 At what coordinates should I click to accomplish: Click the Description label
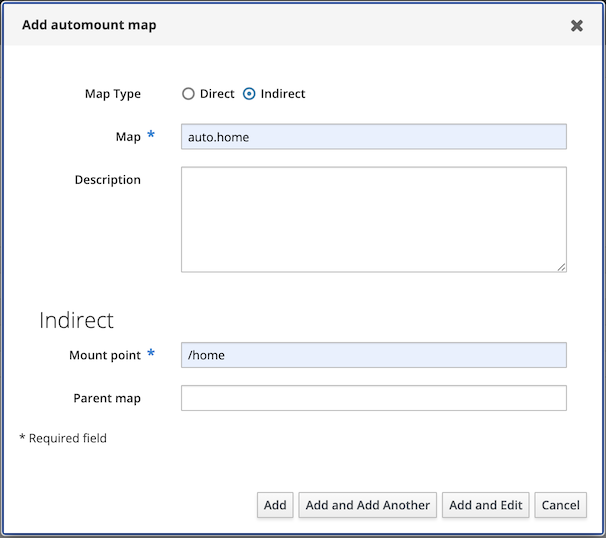coord(108,180)
